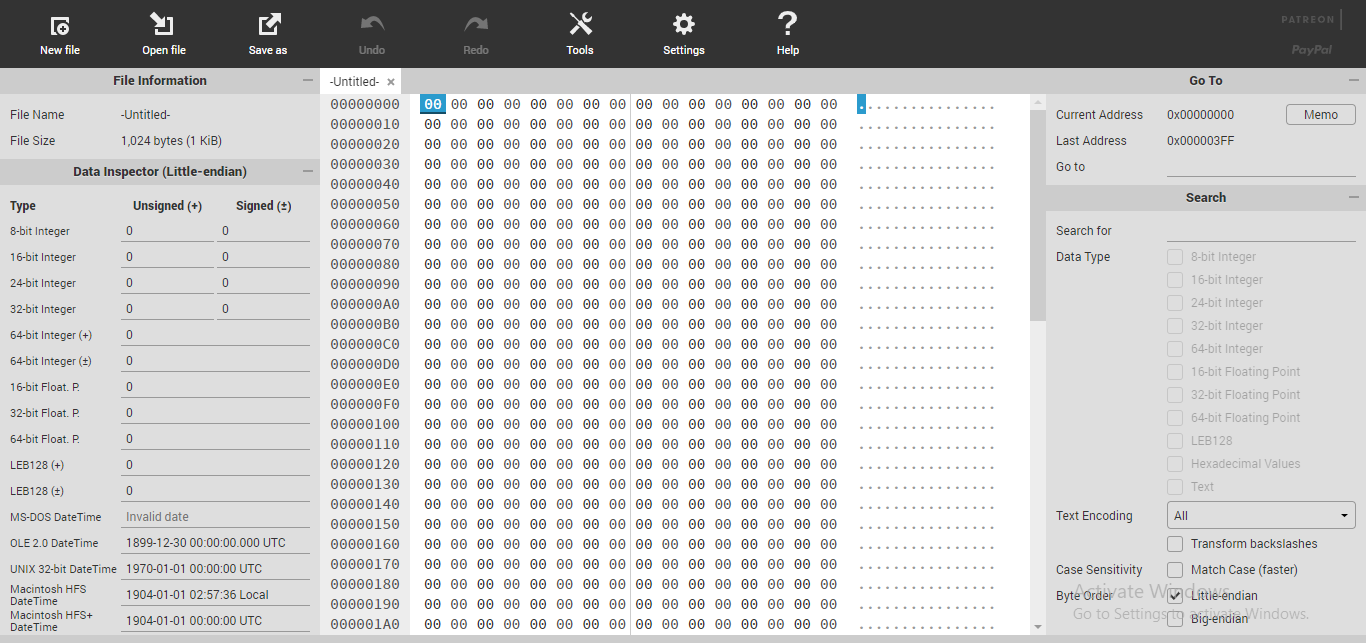Image resolution: width=1366 pixels, height=643 pixels.
Task: Check the 24-bit Integer search type
Action: pyautogui.click(x=1175, y=303)
